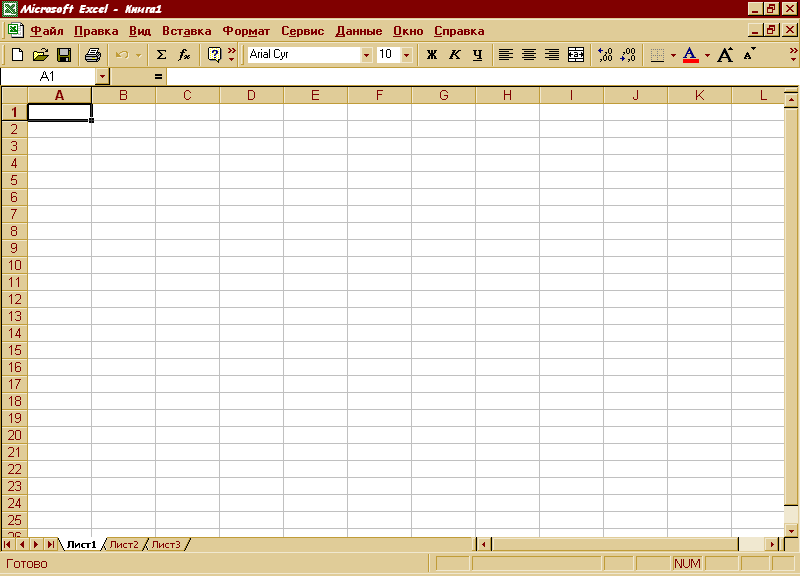This screenshot has width=800, height=576.
Task: Click the Excel icon in title bar
Action: 10,9
